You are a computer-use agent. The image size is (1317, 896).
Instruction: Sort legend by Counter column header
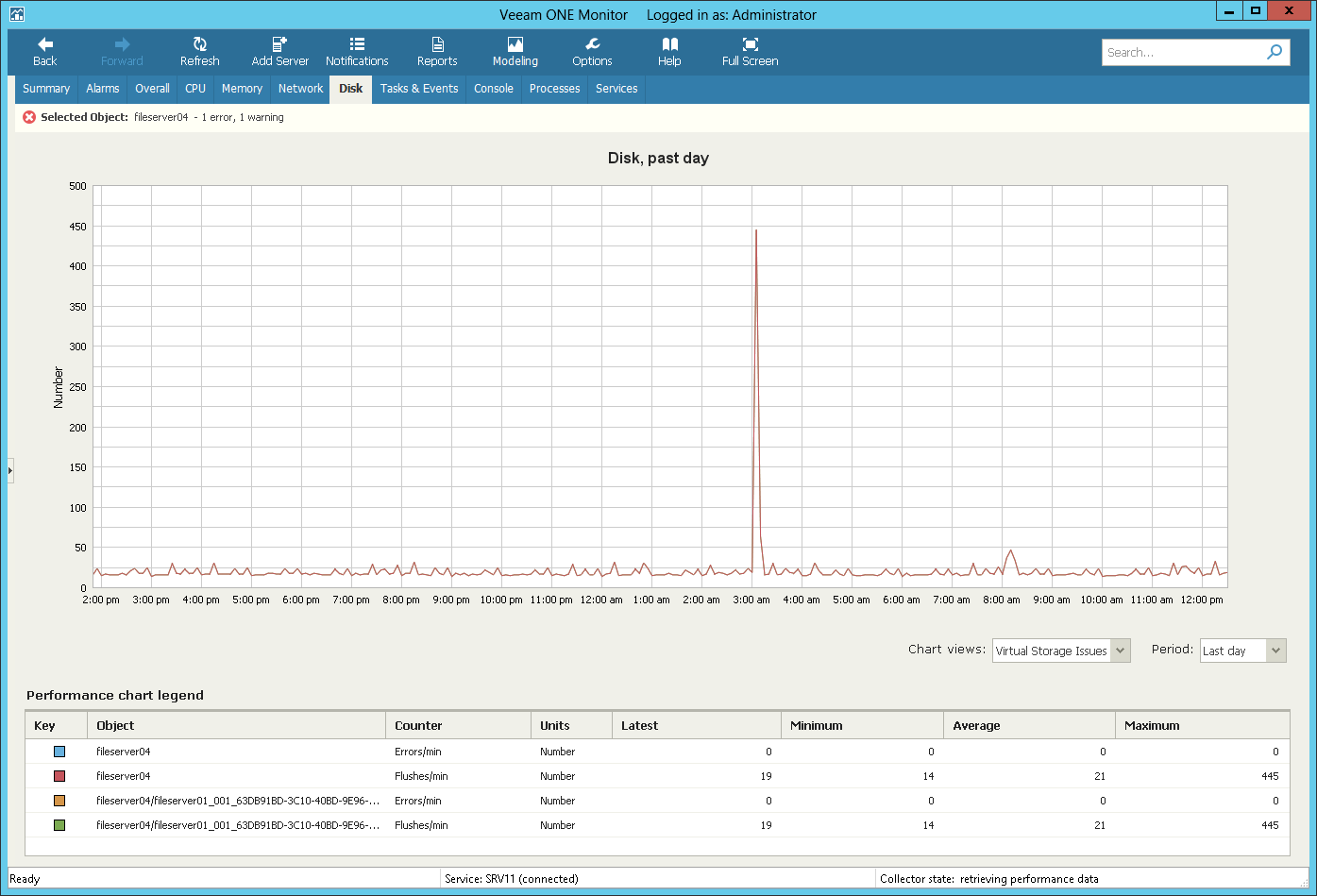click(459, 725)
